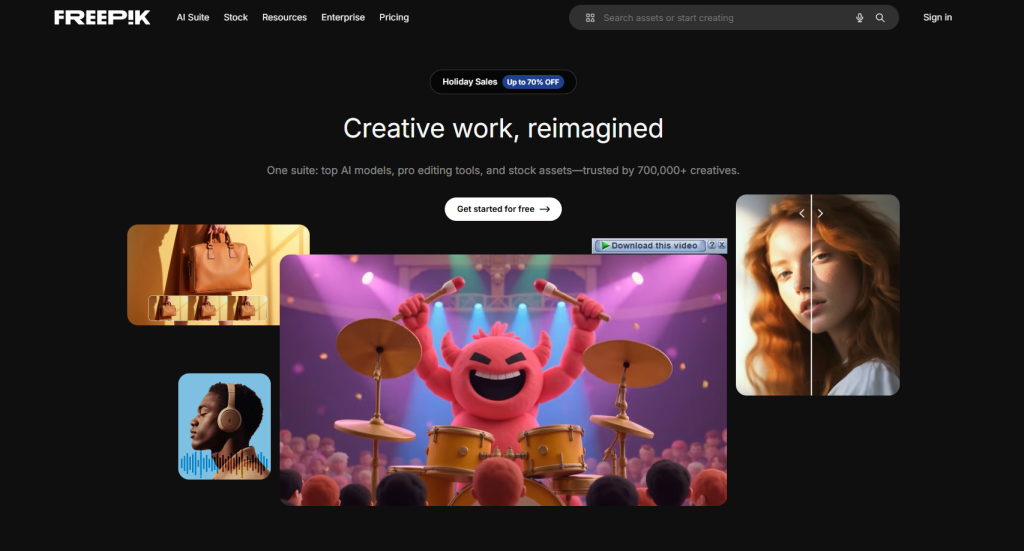The width and height of the screenshot is (1024, 551).
Task: Click the right arrow on portrait comparison slider
Action: tap(820, 213)
